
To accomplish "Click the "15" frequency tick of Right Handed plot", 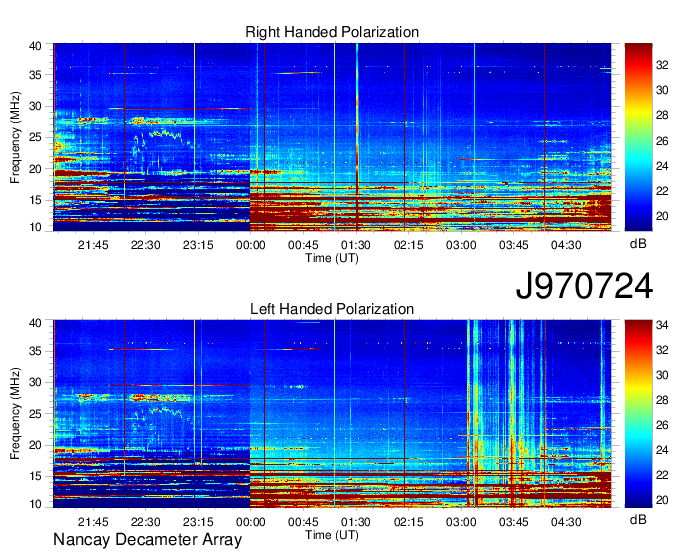I will [x=35, y=200].
